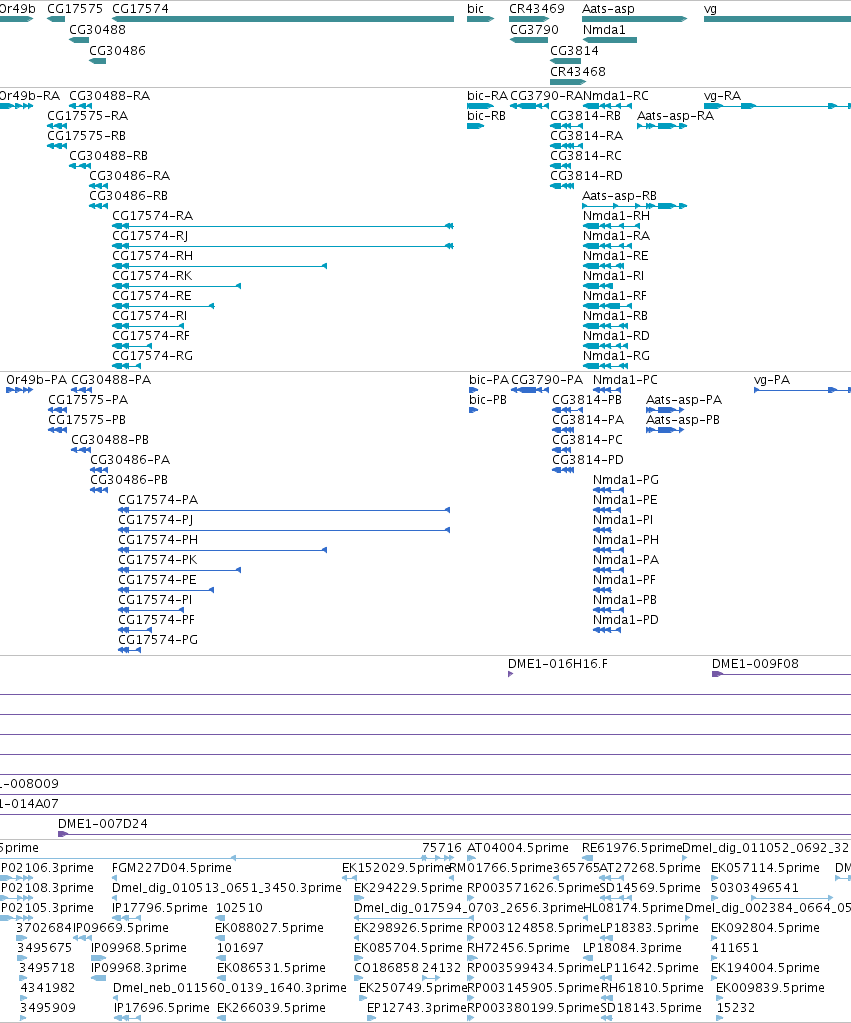Select the CG30486 gene label
This screenshot has height=1023, width=851.
click(117, 50)
